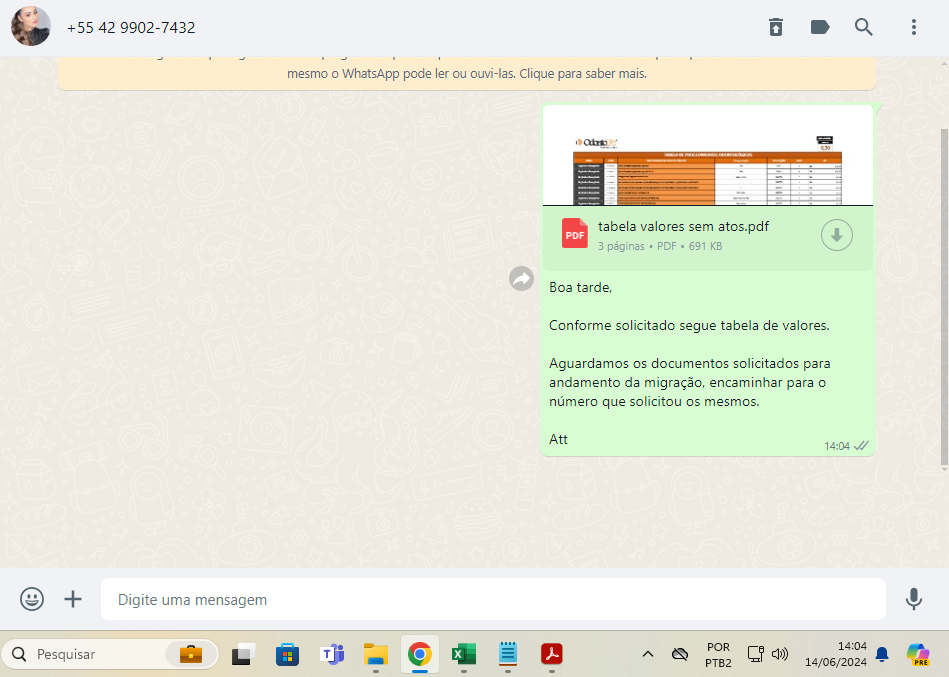Image resolution: width=949 pixels, height=677 pixels.
Task: Toggle the volume speaker icon in tray
Action: click(781, 654)
